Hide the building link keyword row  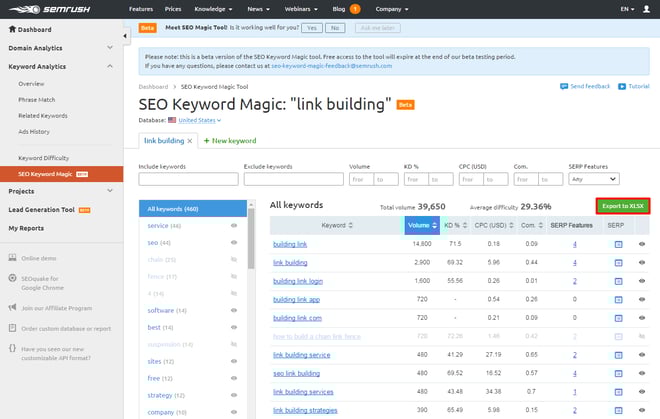point(642,244)
